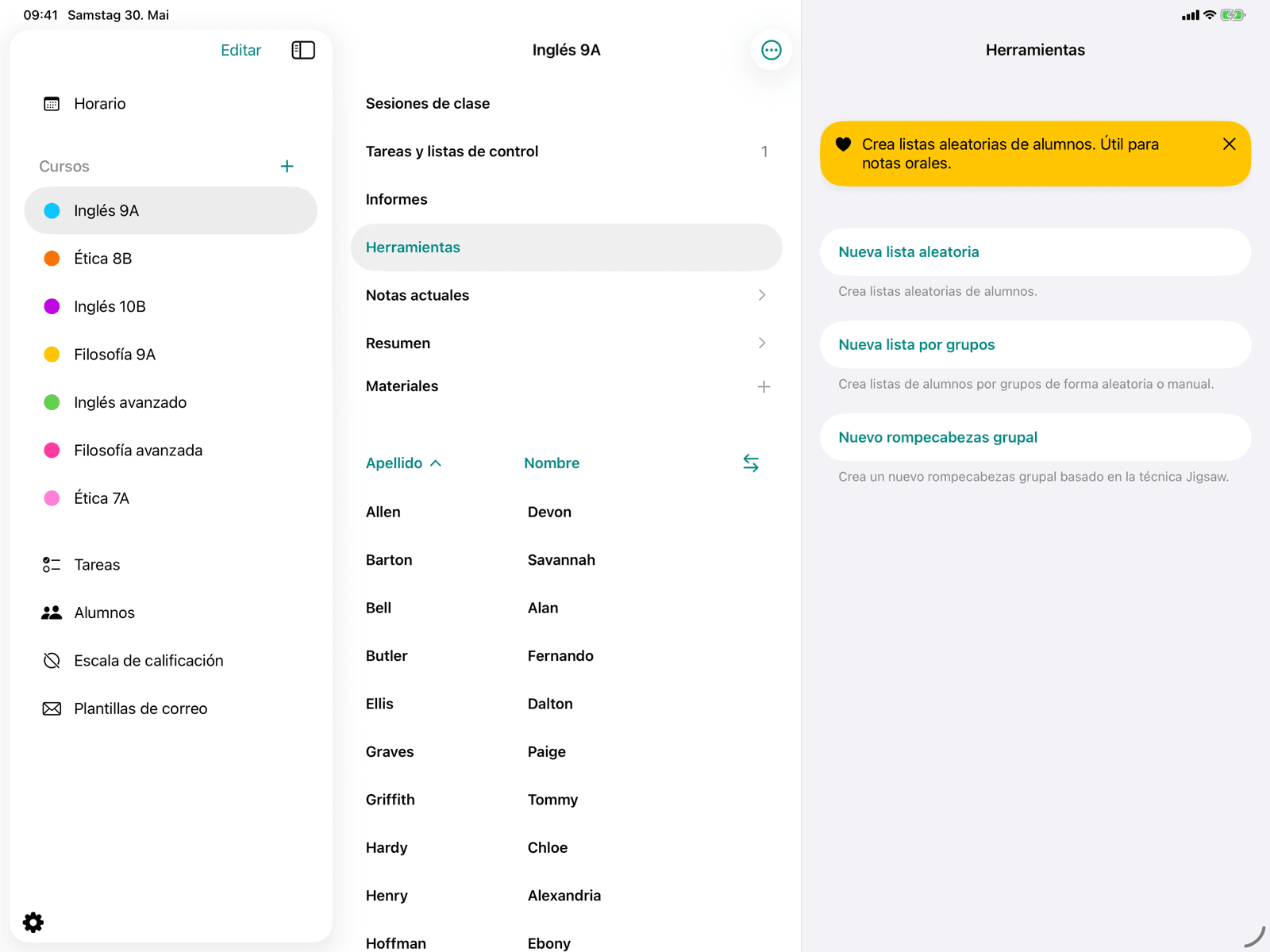Image resolution: width=1270 pixels, height=952 pixels.
Task: Open student Barton Savannah
Action: pos(567,560)
